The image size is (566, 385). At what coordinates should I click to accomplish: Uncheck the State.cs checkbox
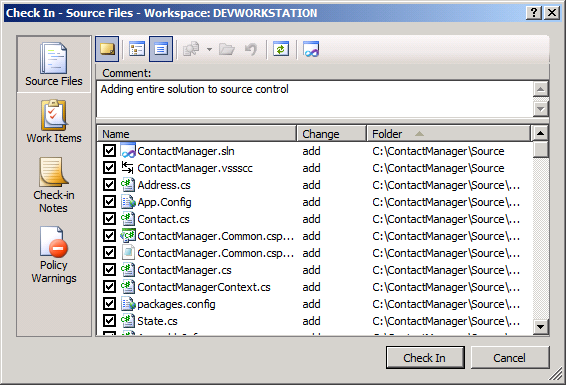coord(109,320)
